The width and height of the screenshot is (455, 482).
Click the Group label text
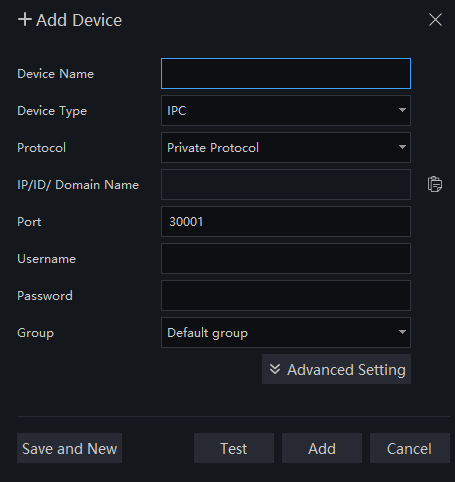(x=35, y=333)
